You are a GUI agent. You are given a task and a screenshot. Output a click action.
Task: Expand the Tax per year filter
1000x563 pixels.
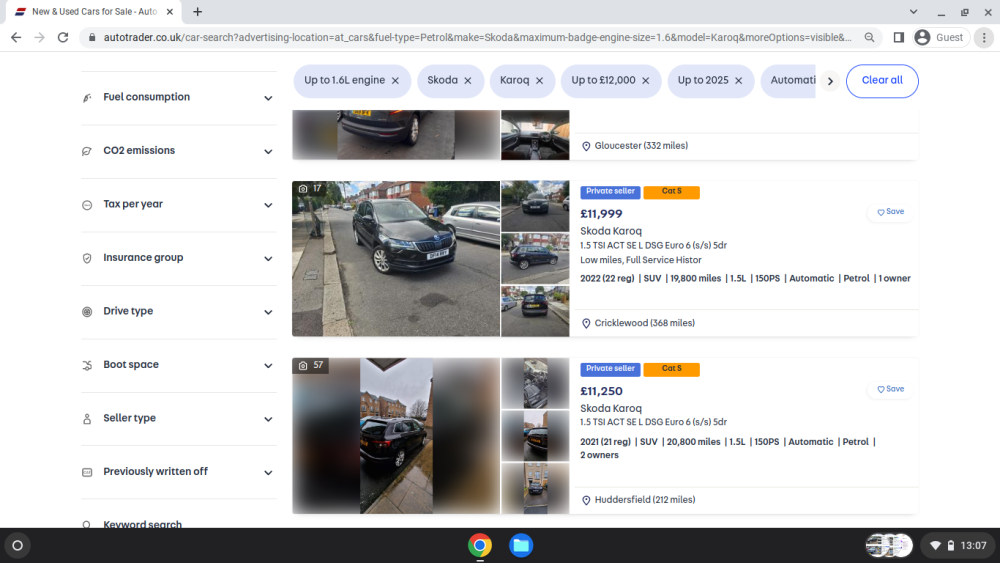(178, 205)
